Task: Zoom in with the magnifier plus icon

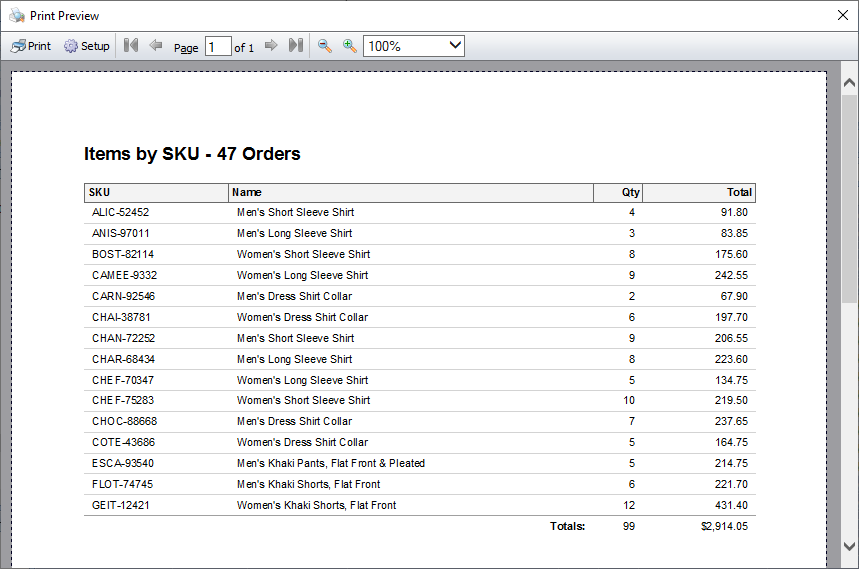Action: 350,46
